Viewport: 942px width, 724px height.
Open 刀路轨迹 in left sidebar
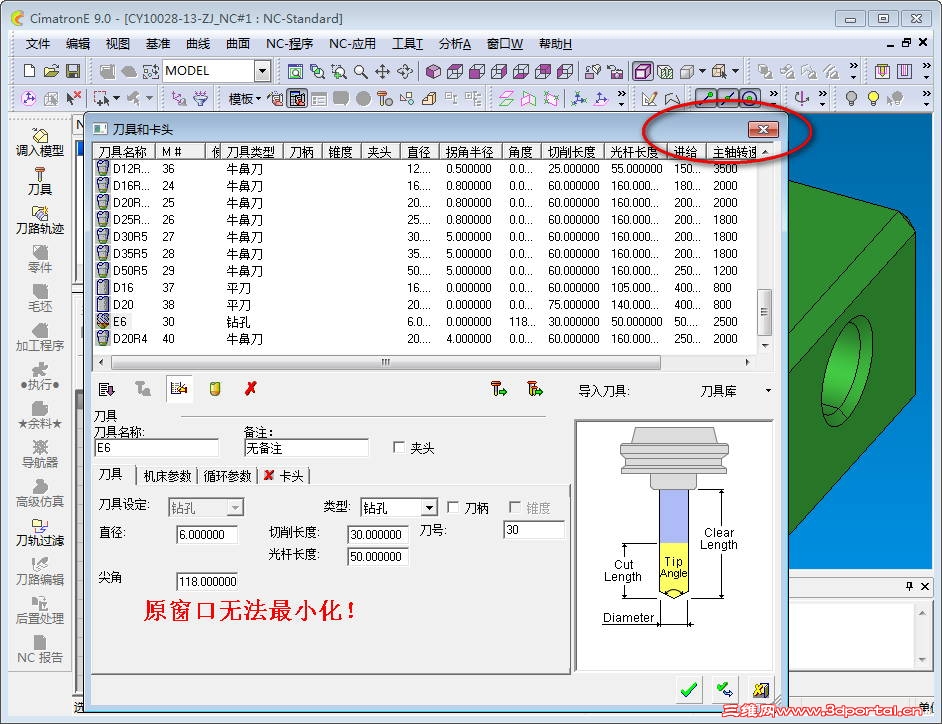pyautogui.click(x=40, y=221)
